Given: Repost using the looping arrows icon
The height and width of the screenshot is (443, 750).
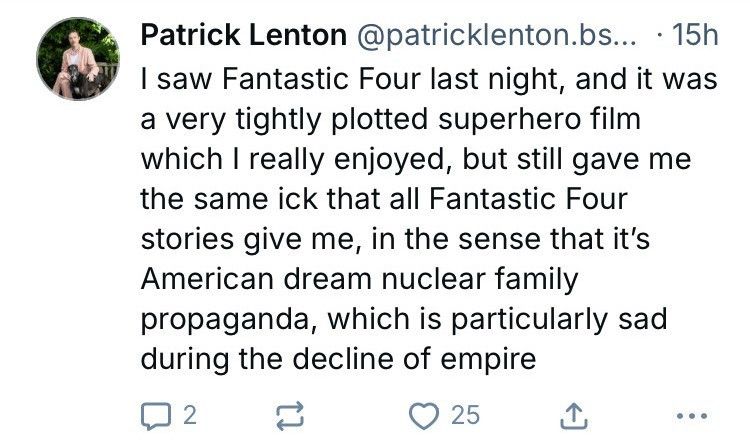Looking at the screenshot, I should tap(290, 415).
